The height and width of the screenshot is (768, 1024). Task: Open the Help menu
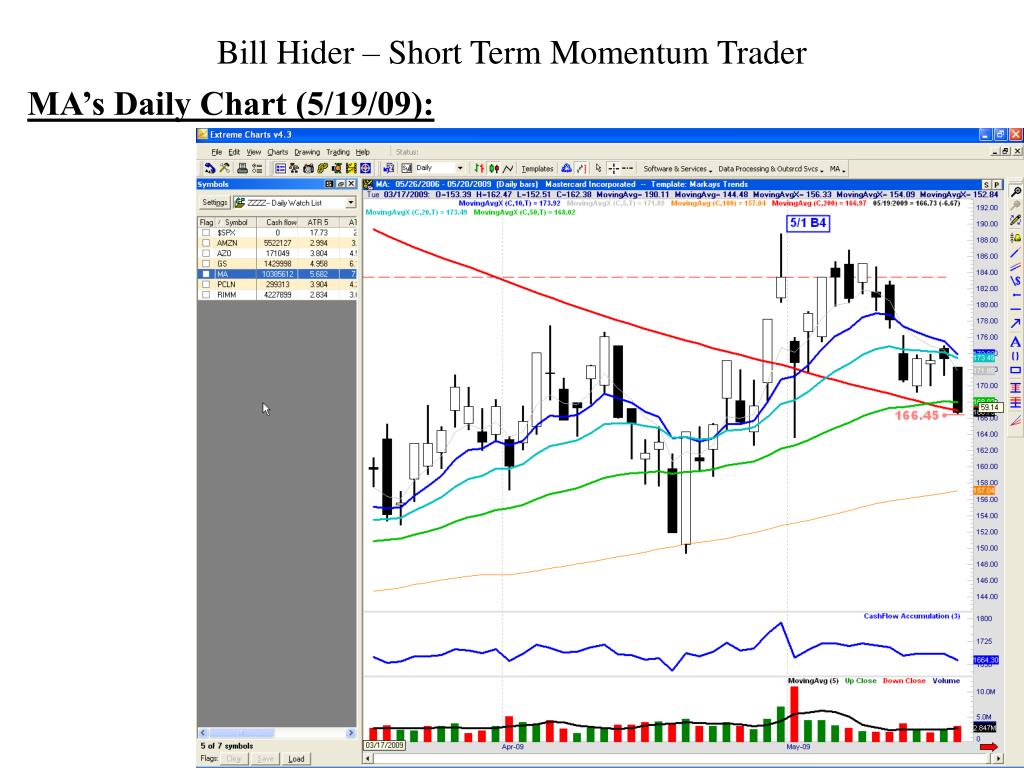[362, 152]
